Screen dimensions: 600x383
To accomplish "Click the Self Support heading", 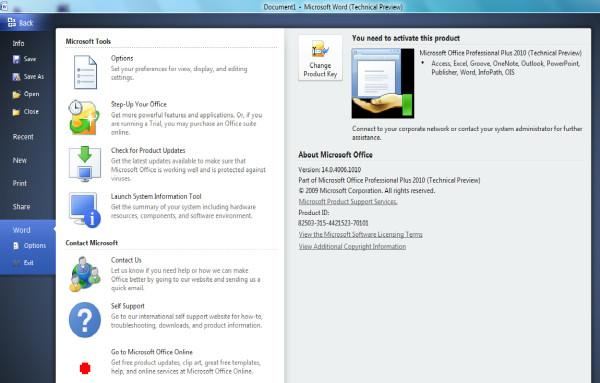I will pyautogui.click(x=127, y=306).
